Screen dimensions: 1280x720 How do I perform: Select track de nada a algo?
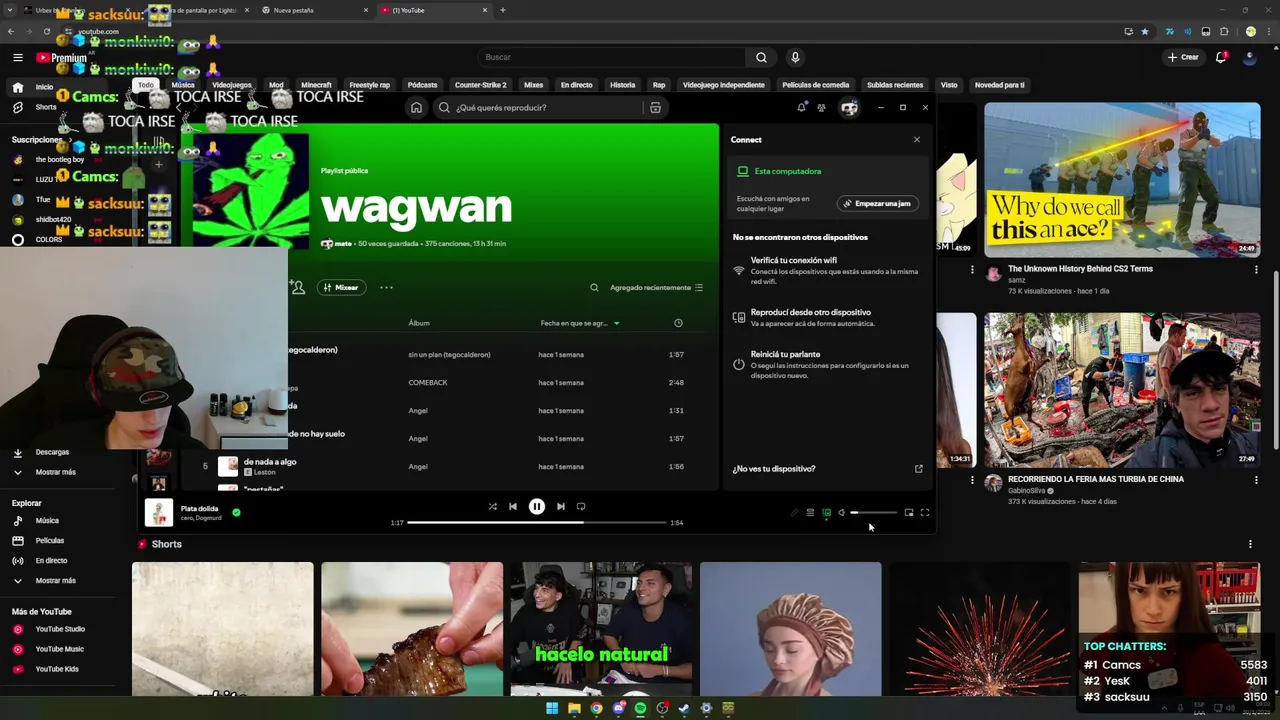(270, 462)
